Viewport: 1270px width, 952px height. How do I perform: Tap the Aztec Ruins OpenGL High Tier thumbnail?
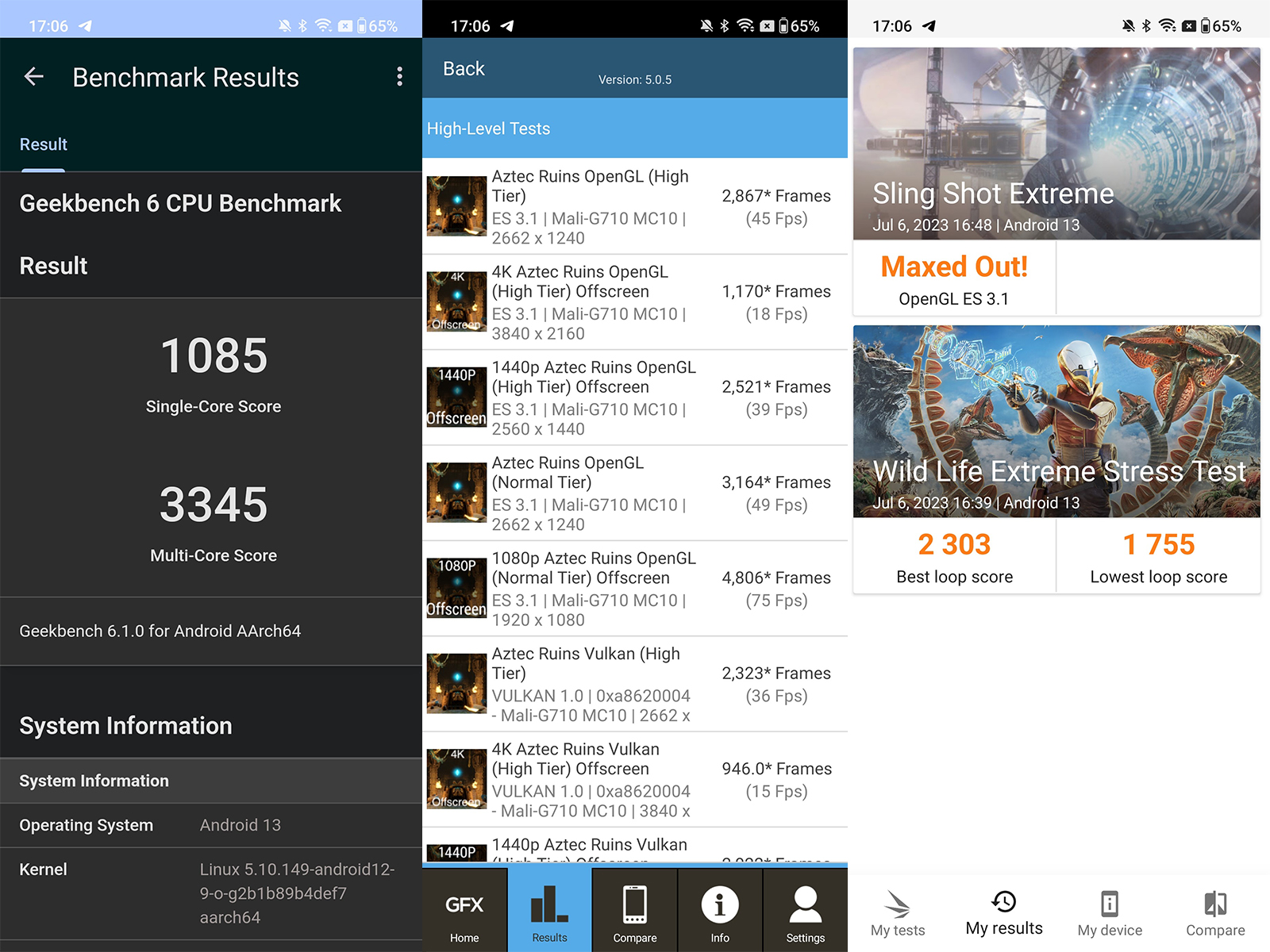(x=456, y=206)
